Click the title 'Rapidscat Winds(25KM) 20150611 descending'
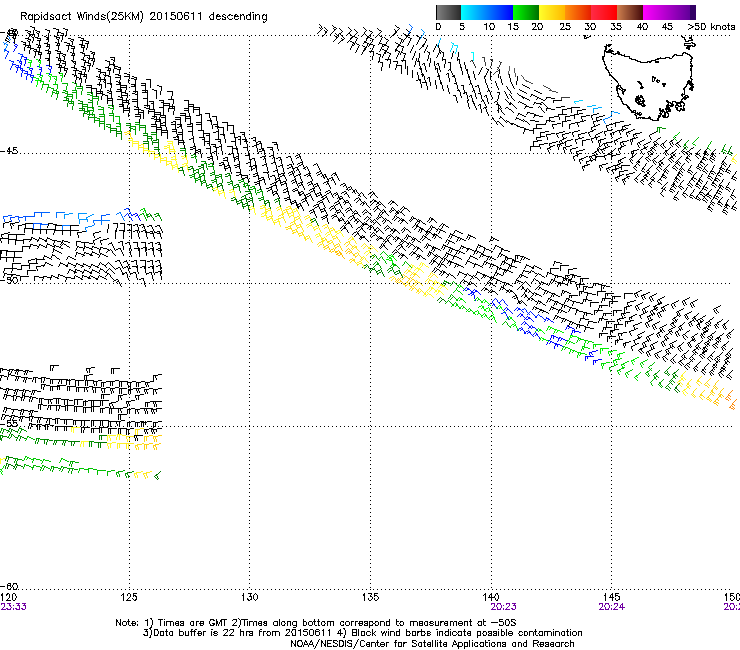The image size is (740, 650). [143, 17]
